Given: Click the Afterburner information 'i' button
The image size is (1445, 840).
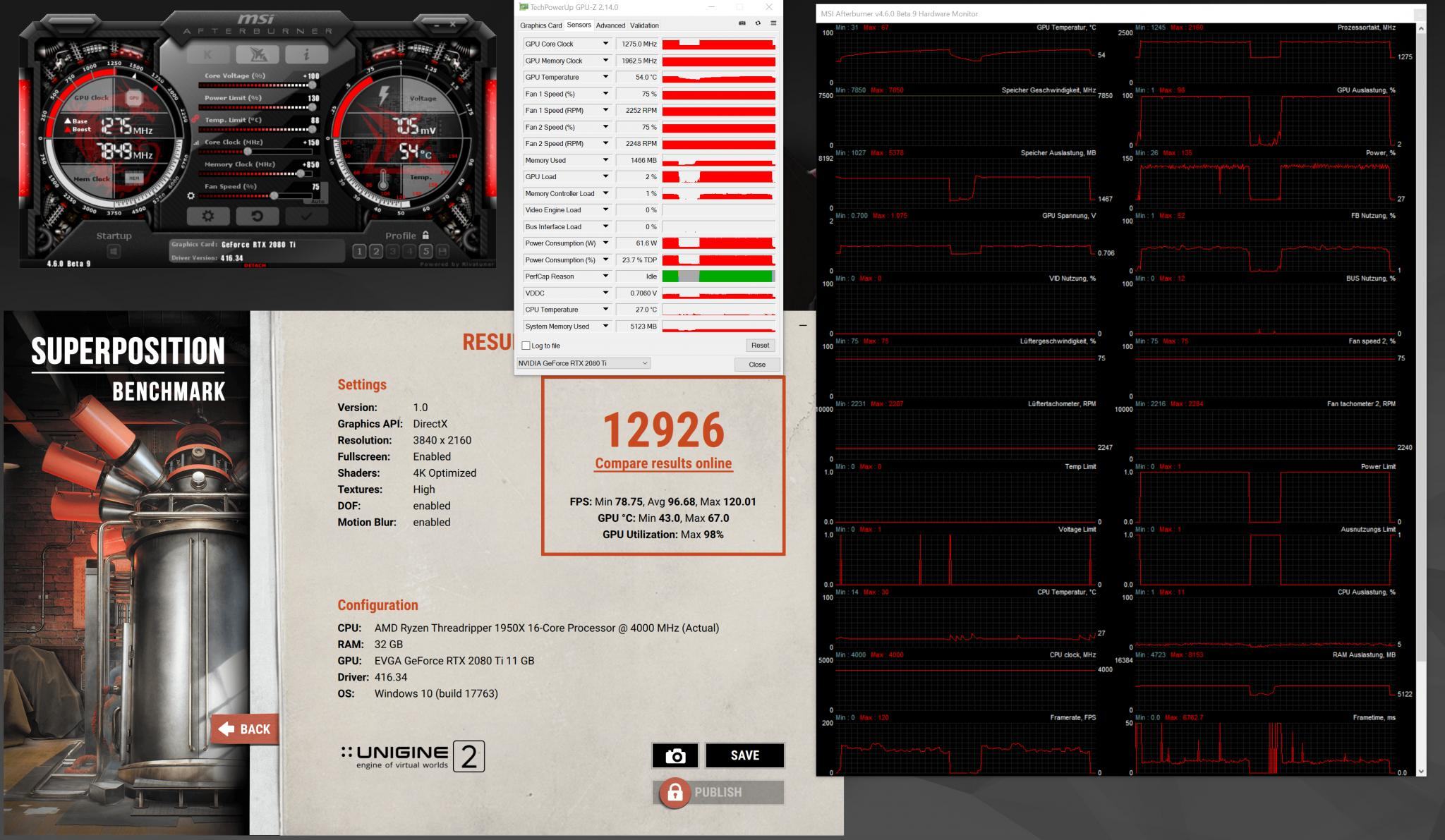Looking at the screenshot, I should pyautogui.click(x=306, y=54).
